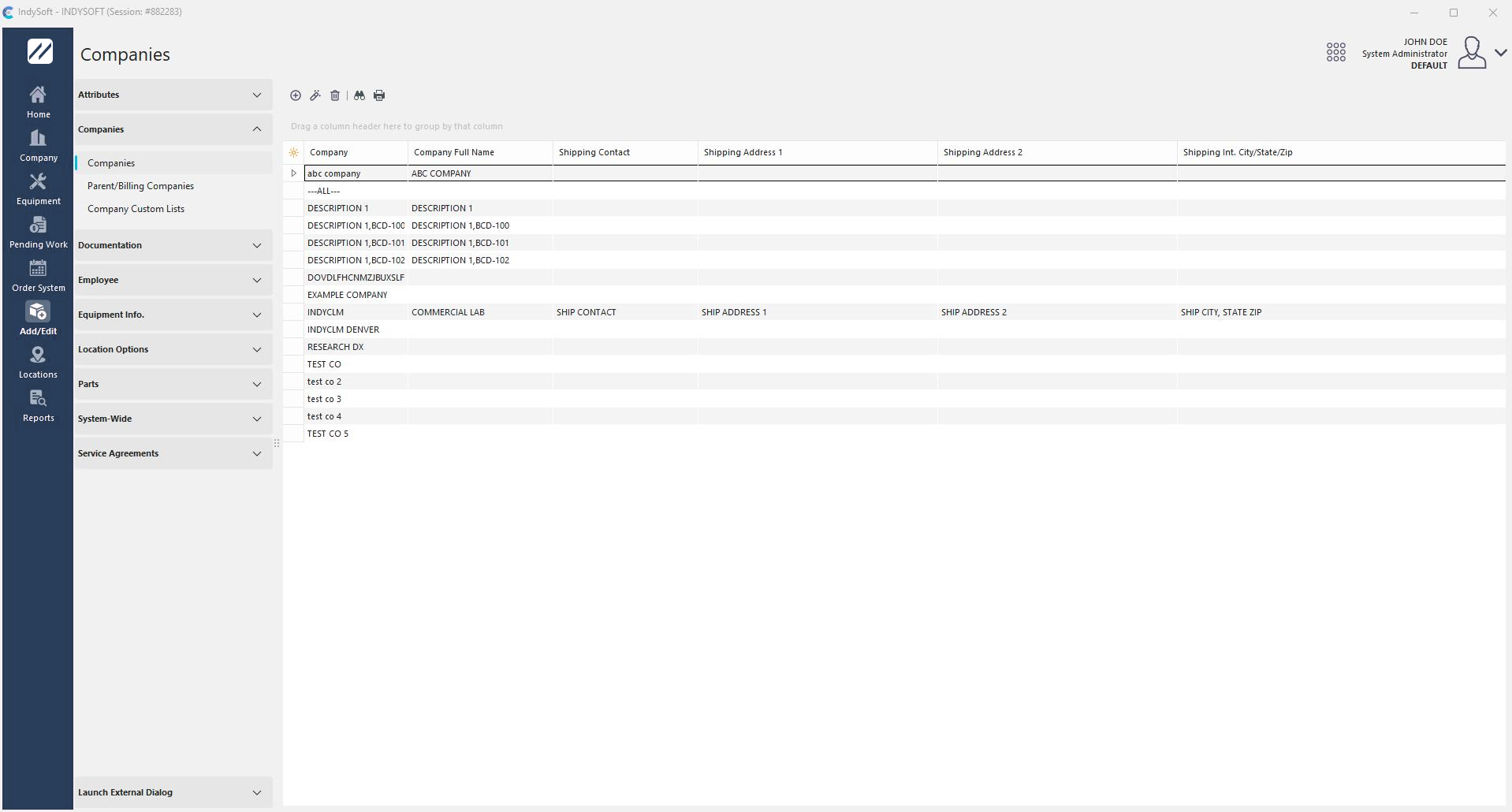This screenshot has width=1512, height=812.
Task: Click the ABC COMPANY full name cell
Action: 481,173
